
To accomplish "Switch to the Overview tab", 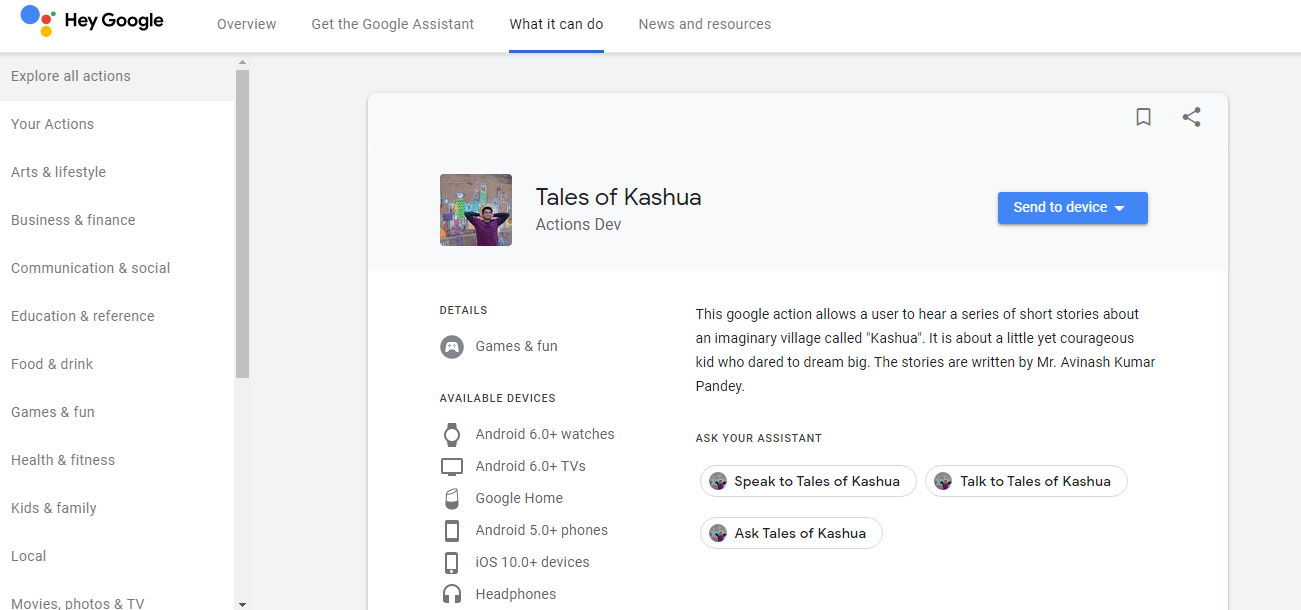I will [x=246, y=24].
